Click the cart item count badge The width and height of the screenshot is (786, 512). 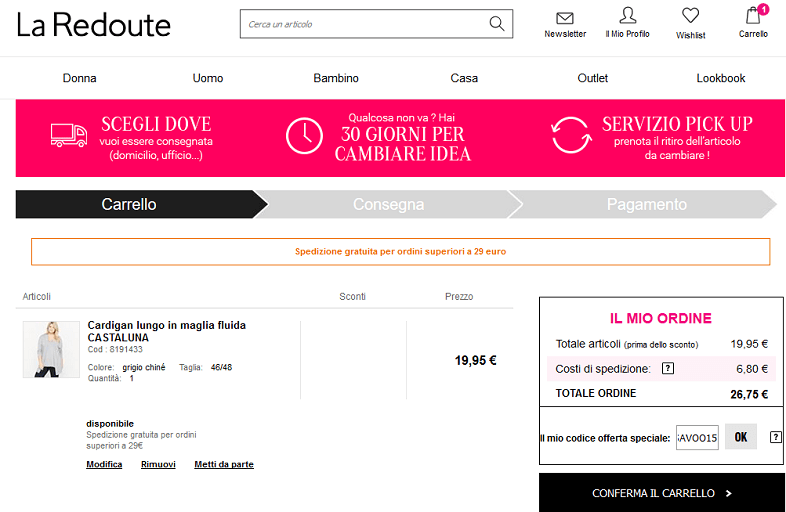coord(763,9)
